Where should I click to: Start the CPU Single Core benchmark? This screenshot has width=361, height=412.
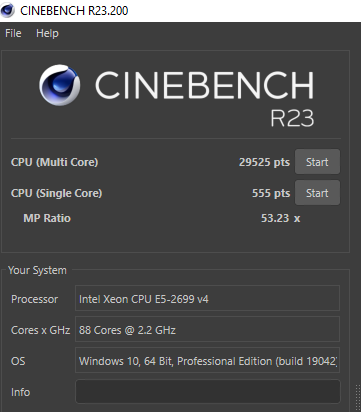click(x=317, y=193)
